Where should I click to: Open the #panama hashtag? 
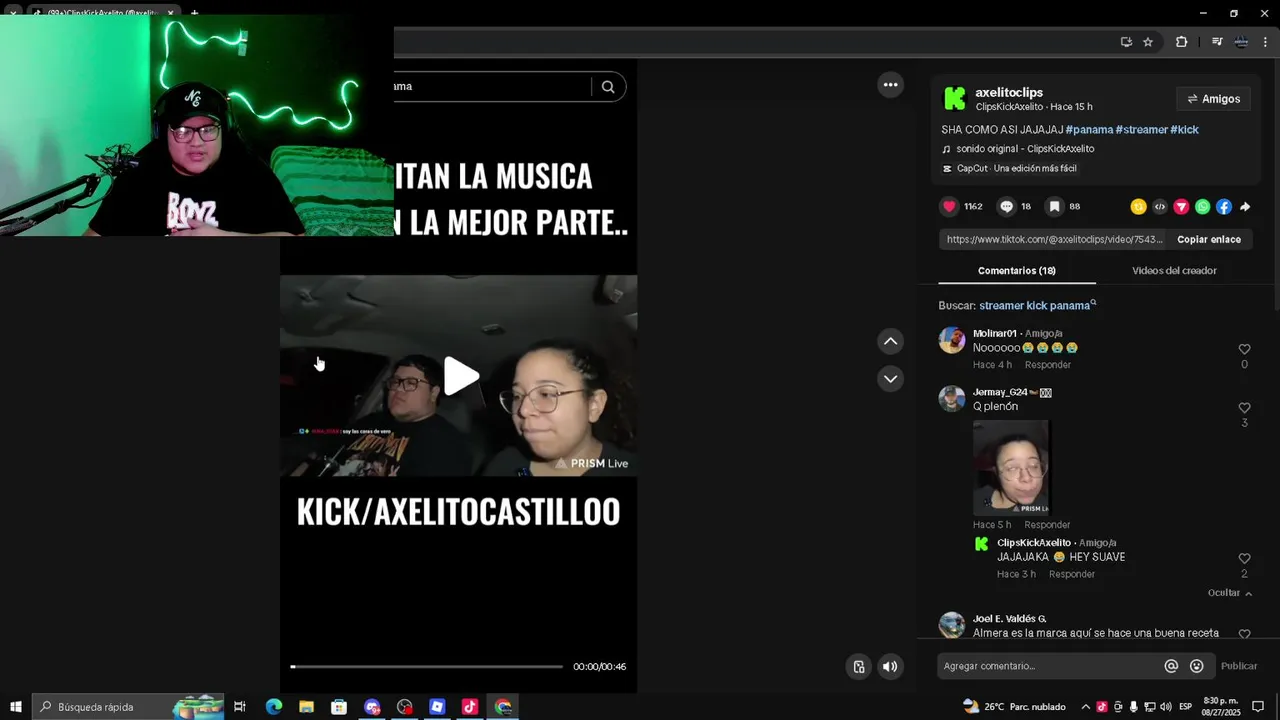[x=1089, y=130]
